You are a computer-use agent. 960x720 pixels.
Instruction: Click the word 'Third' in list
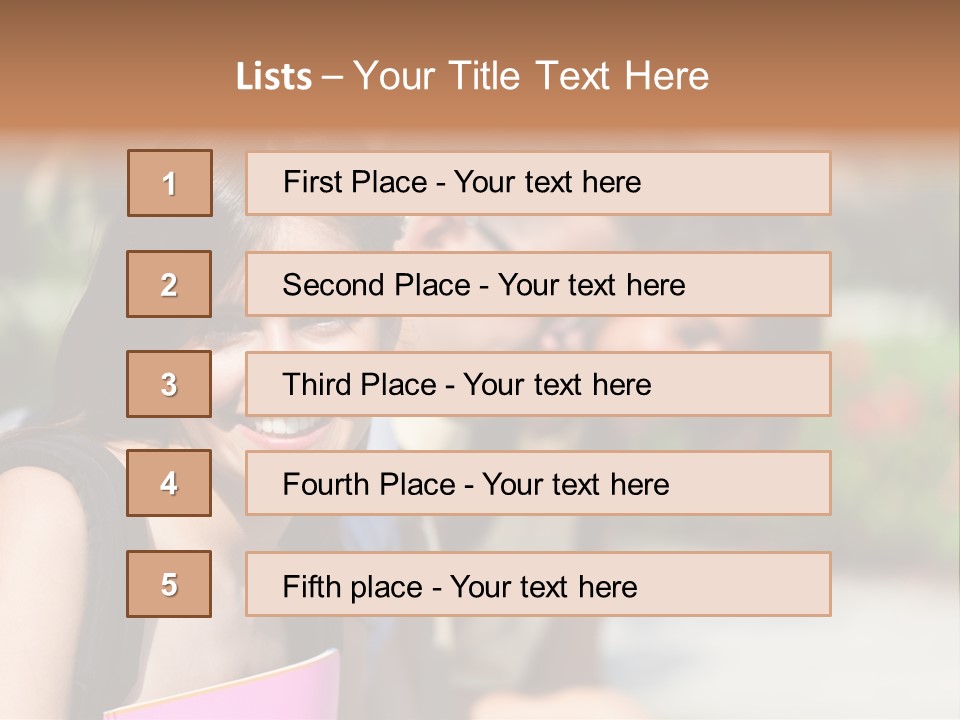(x=310, y=385)
